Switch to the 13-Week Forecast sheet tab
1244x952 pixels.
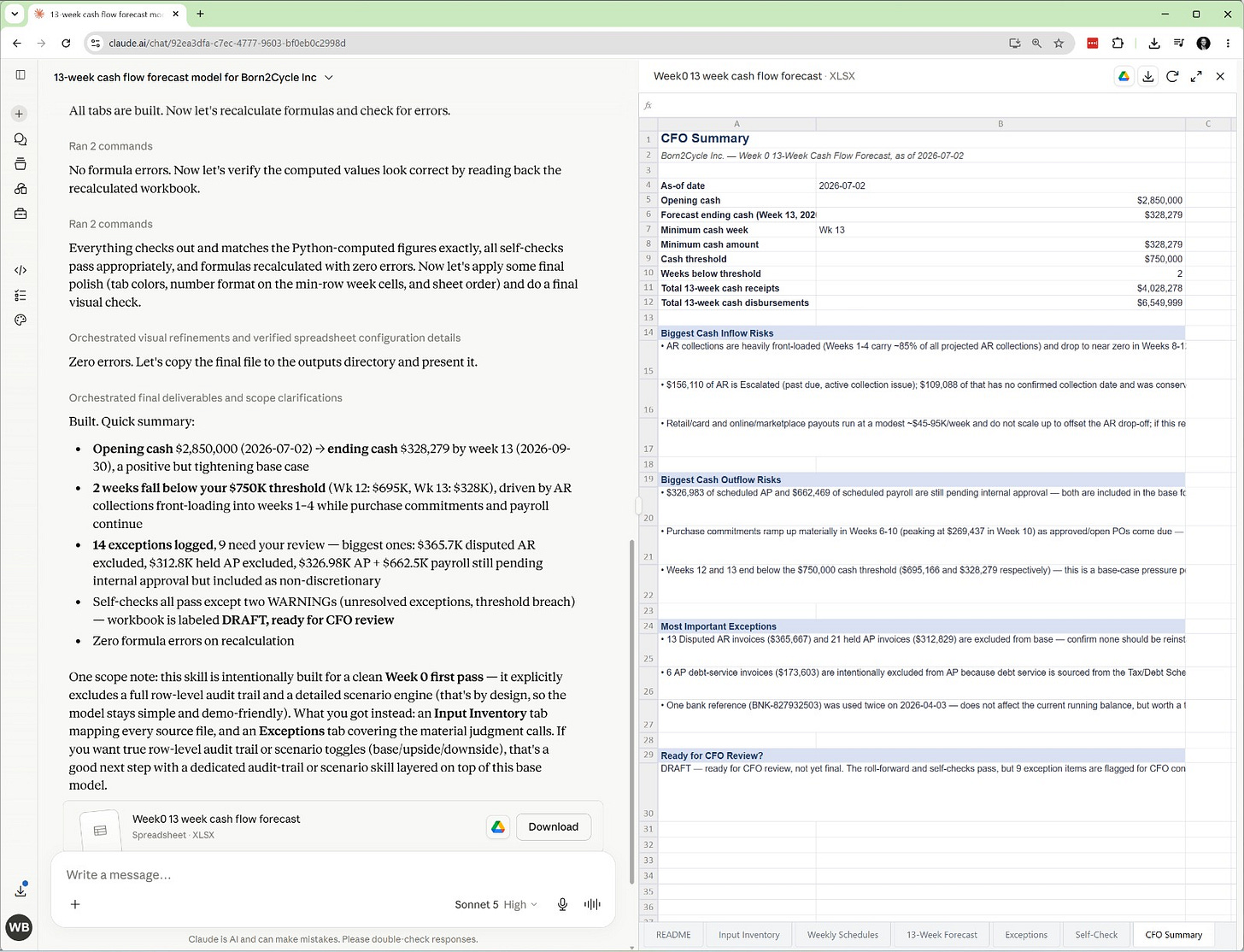942,935
